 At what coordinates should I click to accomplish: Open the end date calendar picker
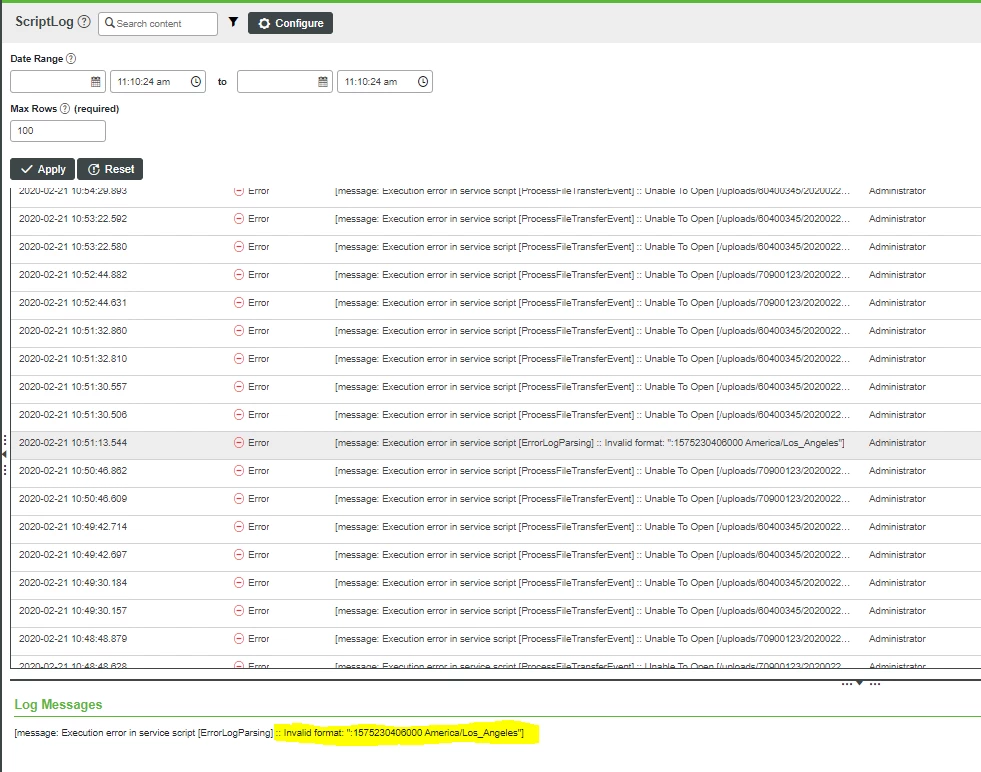[x=322, y=81]
